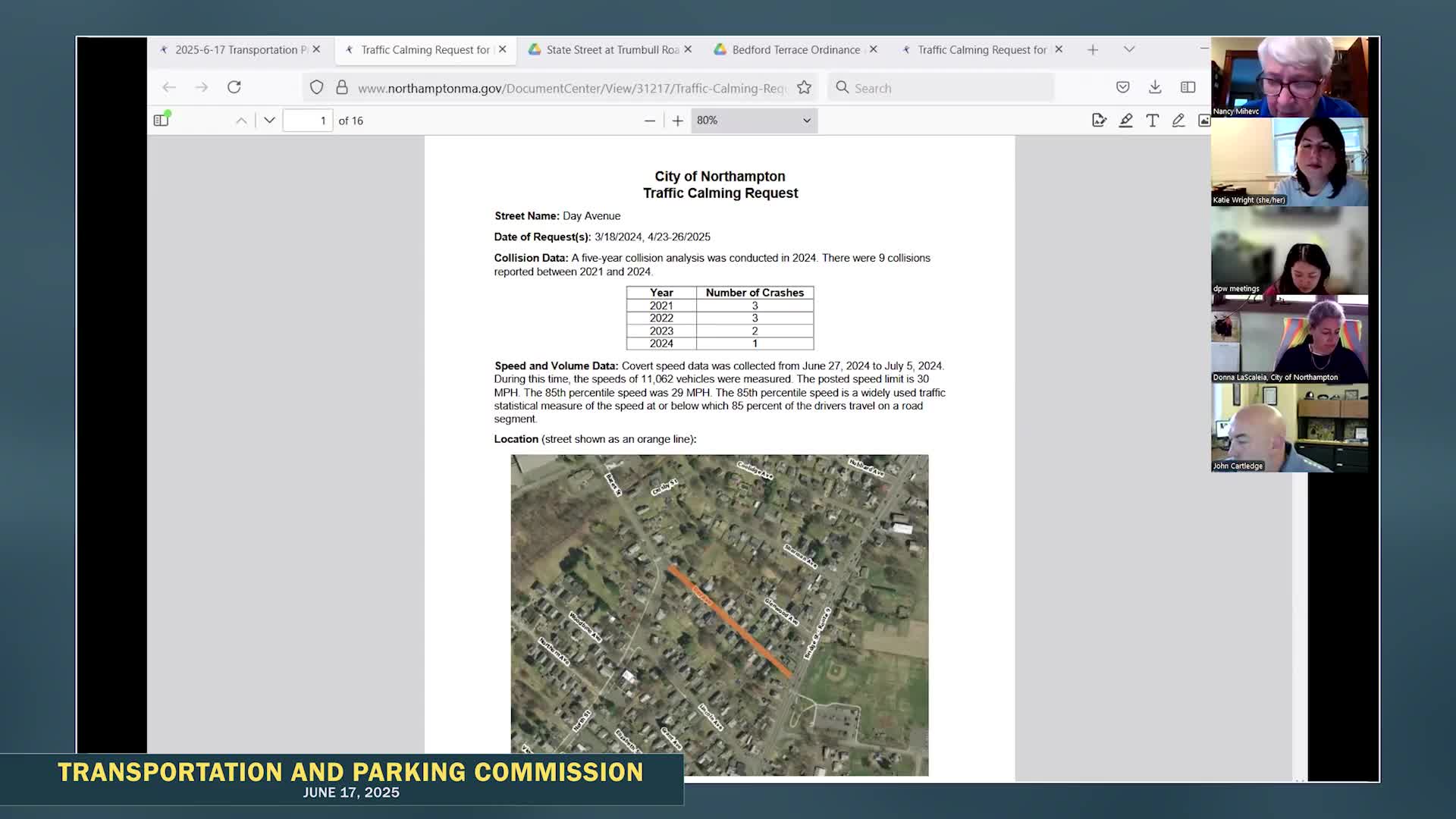Viewport: 1456px width, 819px height.
Task: Click the aerial map of Day Avenue
Action: (720, 615)
